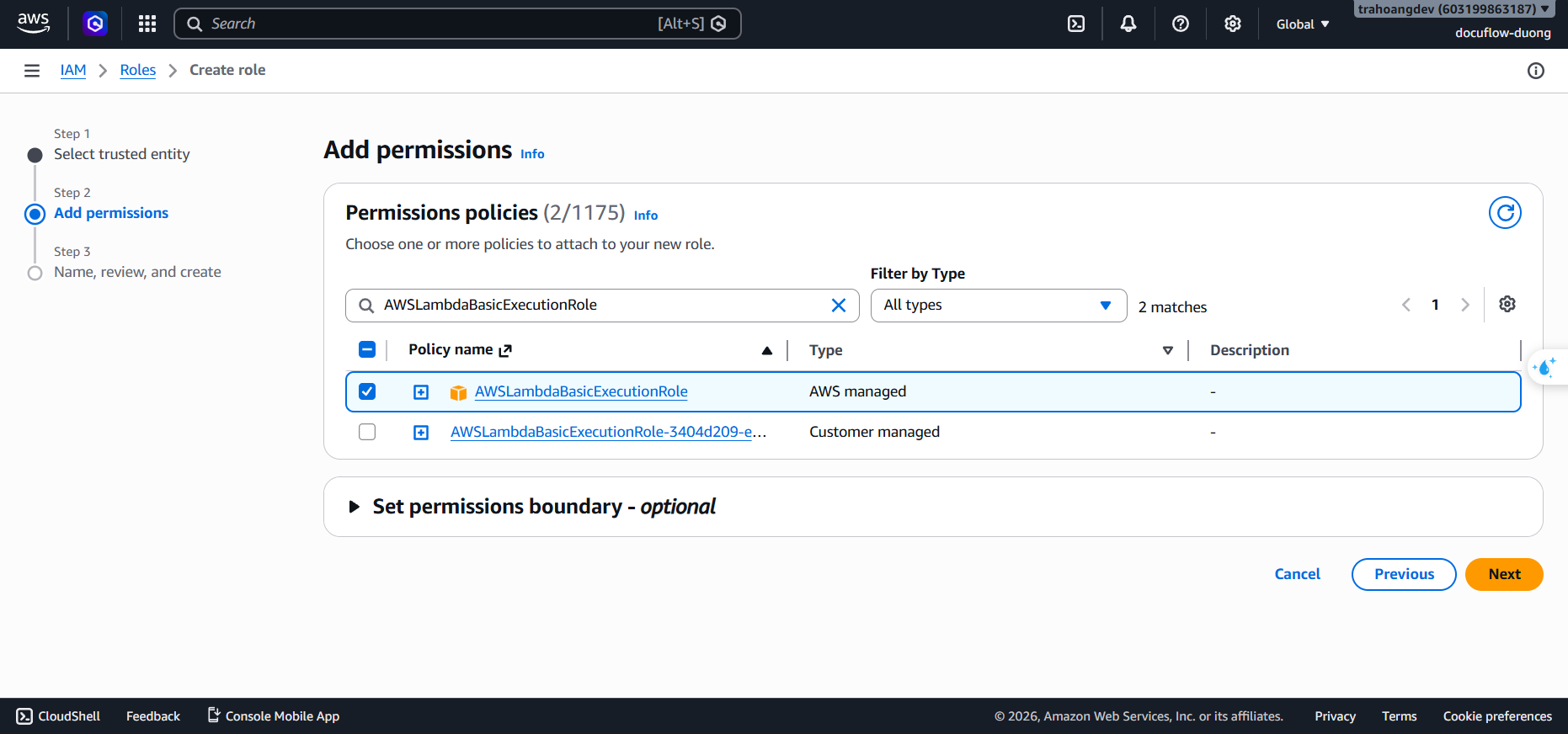
Task: Open the Amazon Q assistant floating icon
Action: [x=1546, y=367]
